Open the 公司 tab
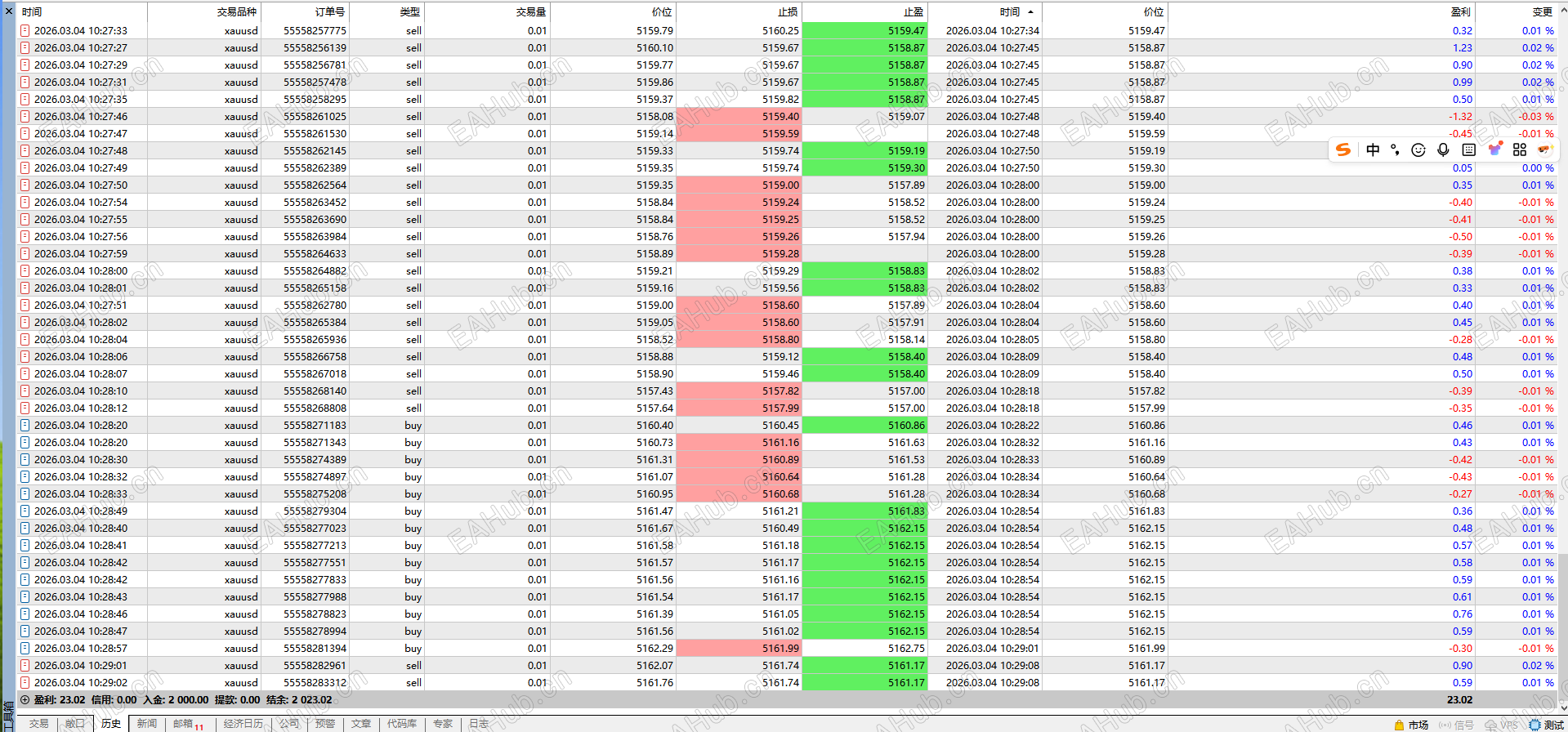The image size is (1568, 732). click(x=288, y=724)
